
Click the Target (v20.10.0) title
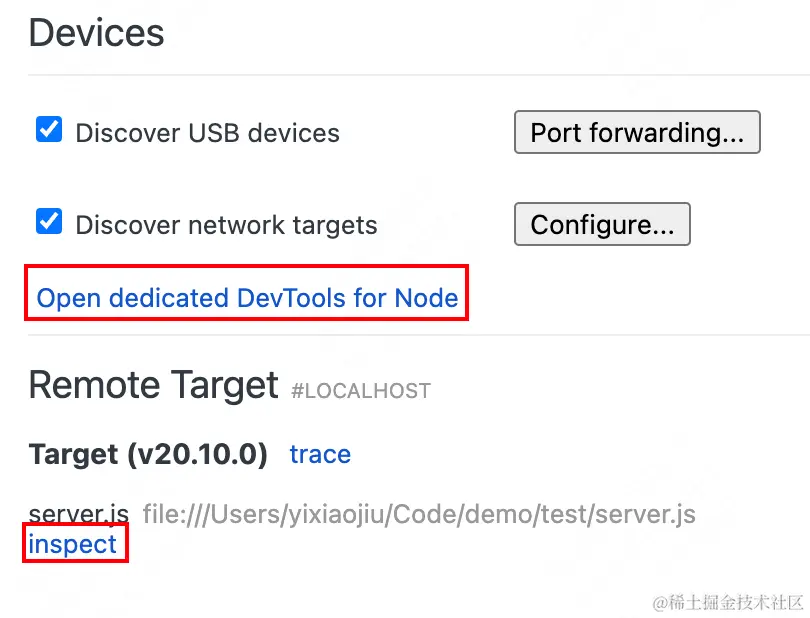pyautogui.click(x=148, y=455)
